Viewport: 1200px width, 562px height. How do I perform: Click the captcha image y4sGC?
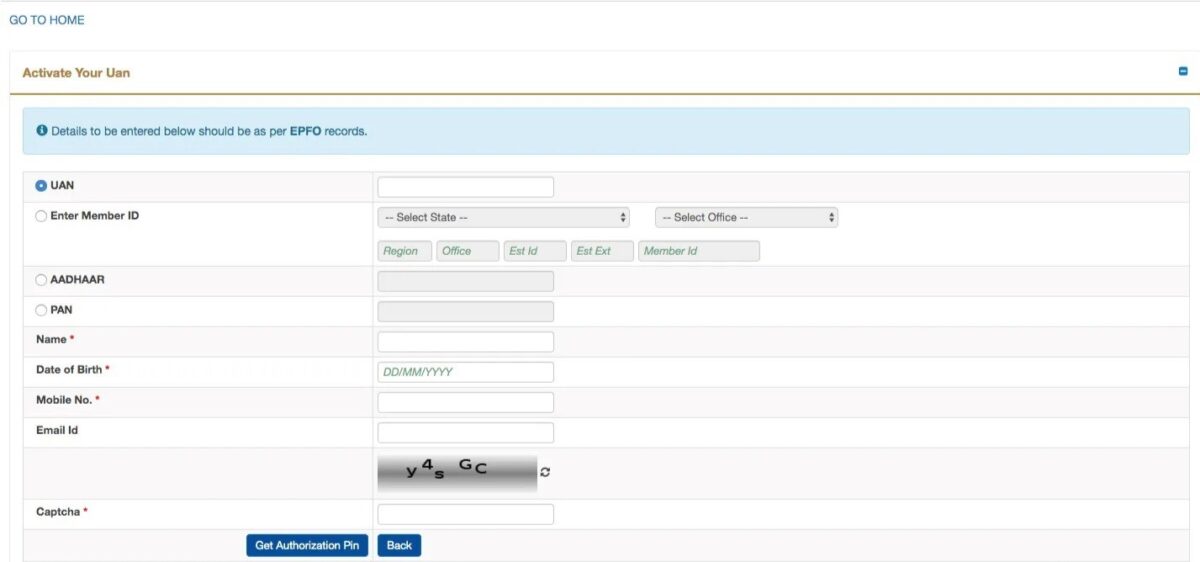[x=457, y=472]
